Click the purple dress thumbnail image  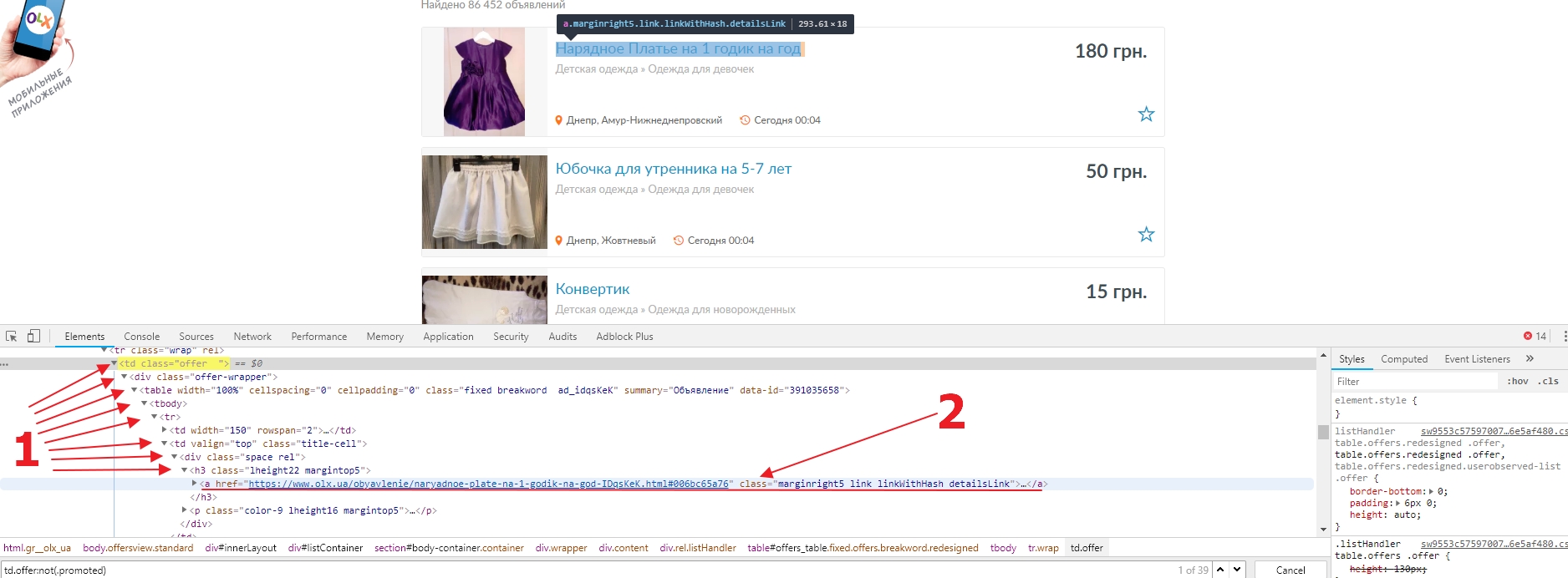[484, 82]
